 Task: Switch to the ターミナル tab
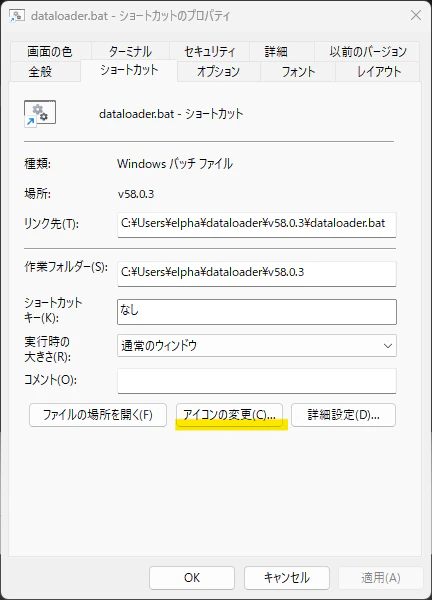click(x=130, y=51)
